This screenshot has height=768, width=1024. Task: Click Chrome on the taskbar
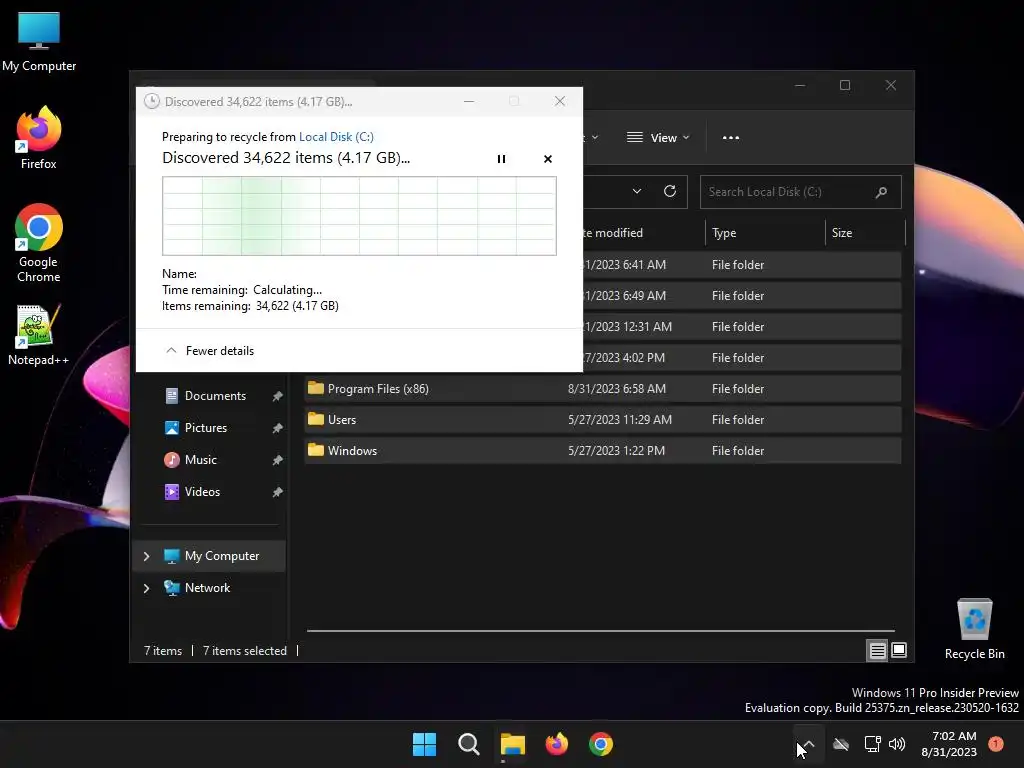601,744
